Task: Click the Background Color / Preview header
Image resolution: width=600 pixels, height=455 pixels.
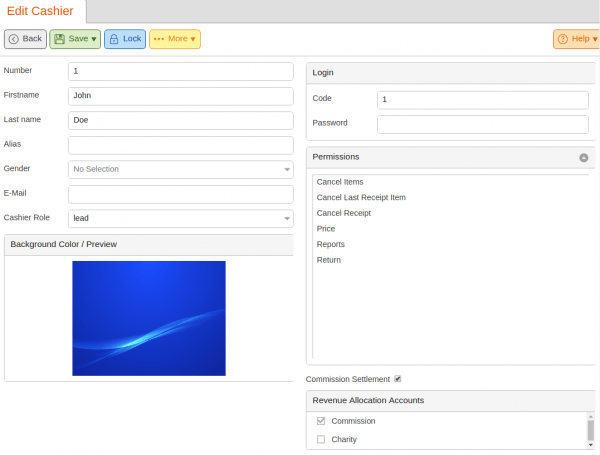Action: tap(149, 245)
